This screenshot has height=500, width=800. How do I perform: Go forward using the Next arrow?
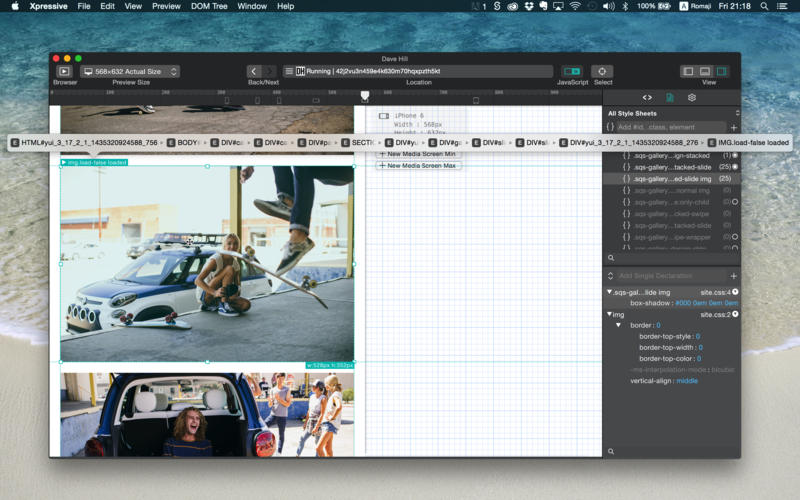(x=270, y=72)
